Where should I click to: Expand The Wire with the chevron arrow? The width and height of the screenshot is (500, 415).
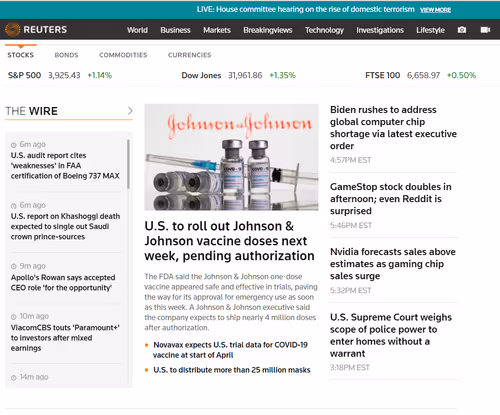coord(130,111)
